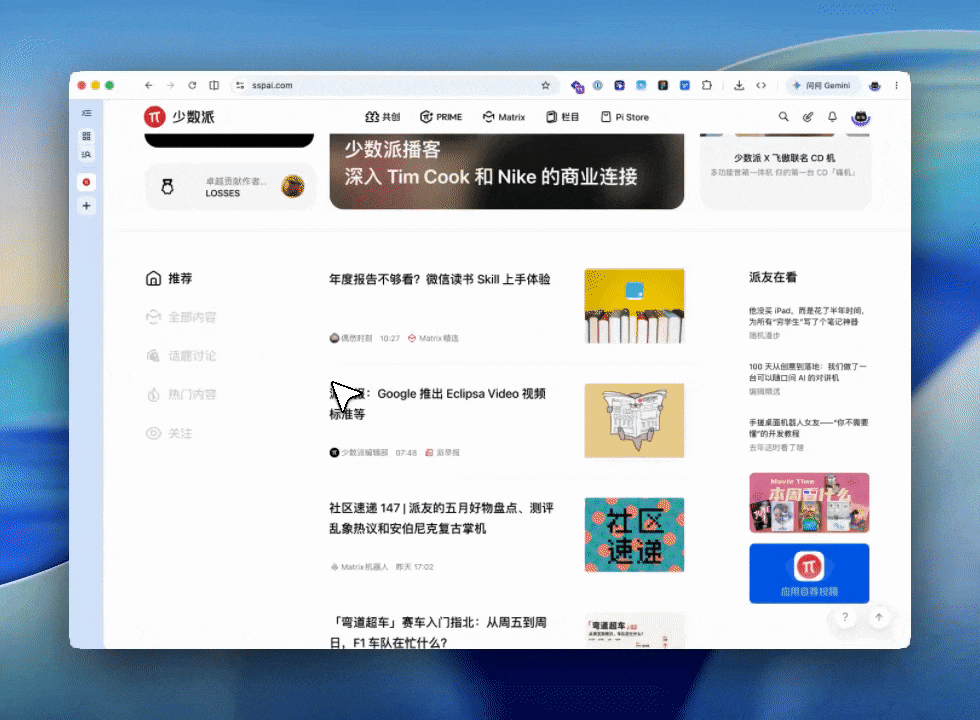
Task: Click the back to top arrow button
Action: [x=879, y=618]
